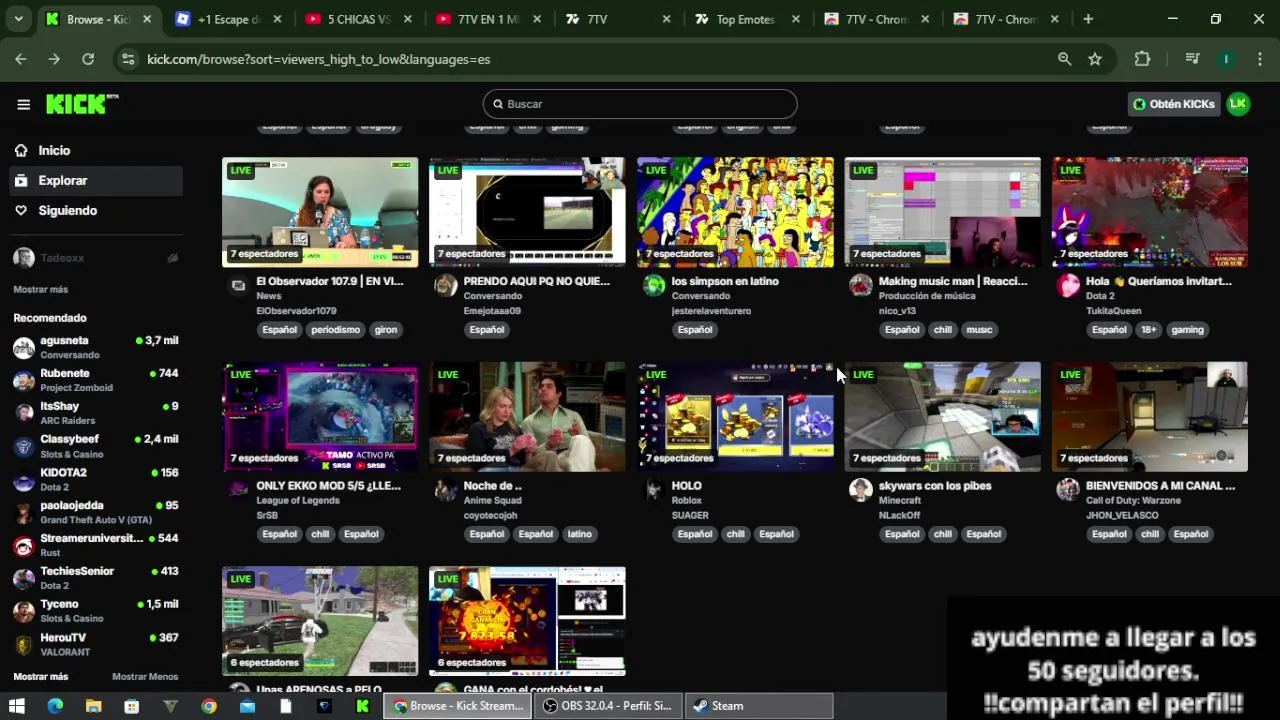
Task: Open Chrome media control icon
Action: [x=1192, y=59]
